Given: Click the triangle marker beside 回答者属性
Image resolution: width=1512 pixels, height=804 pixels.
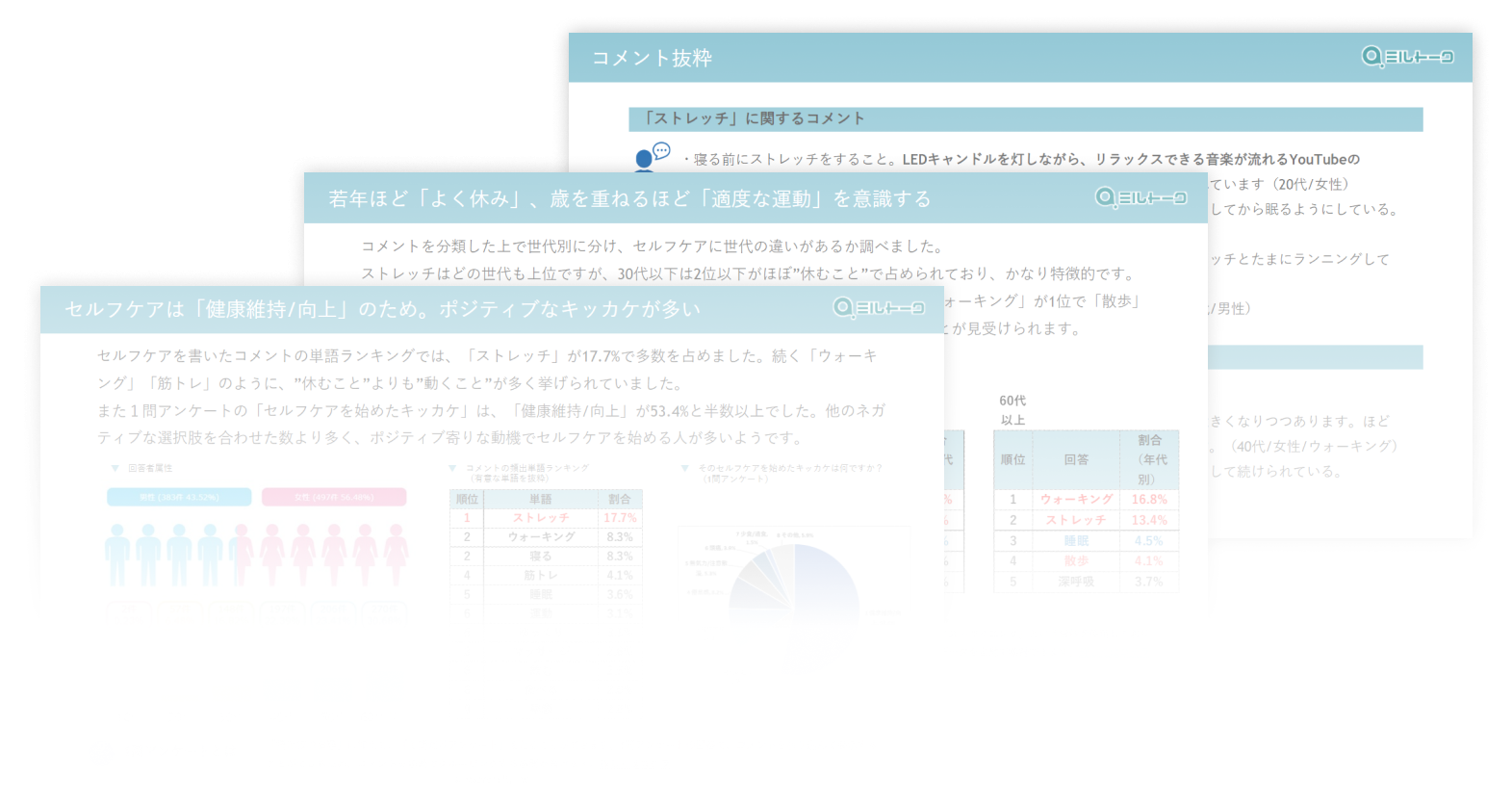Looking at the screenshot, I should click(115, 468).
